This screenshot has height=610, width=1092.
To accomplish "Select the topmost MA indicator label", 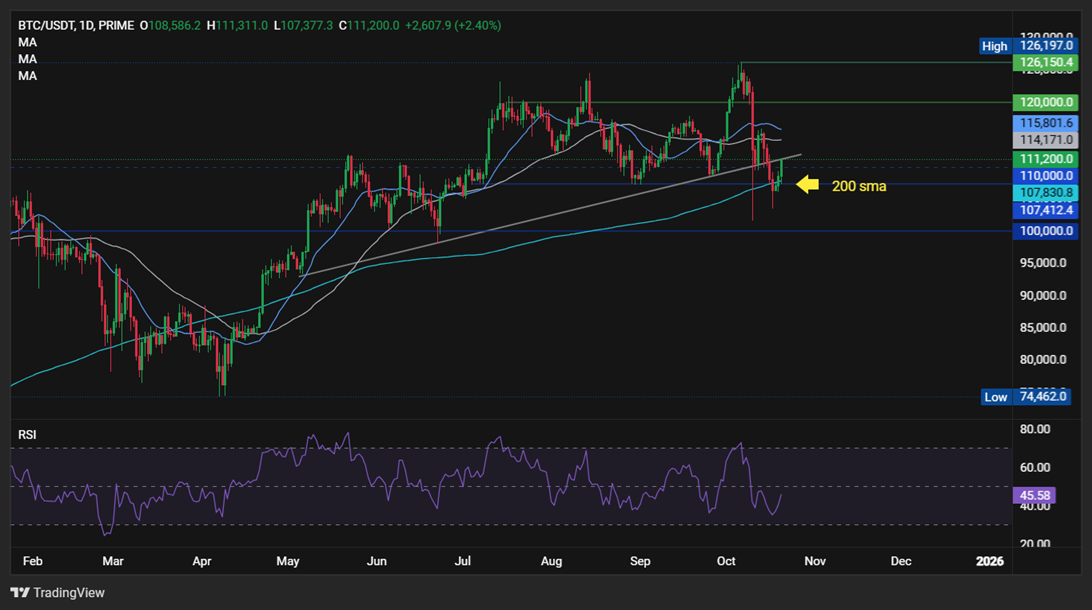I will coord(27,42).
